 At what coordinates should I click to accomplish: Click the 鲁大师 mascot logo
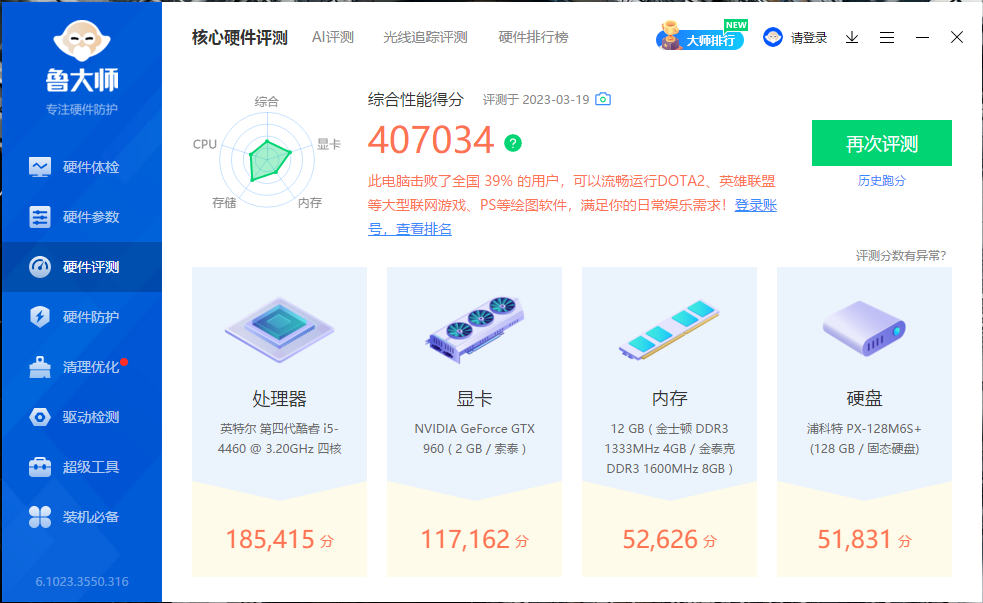(82, 41)
